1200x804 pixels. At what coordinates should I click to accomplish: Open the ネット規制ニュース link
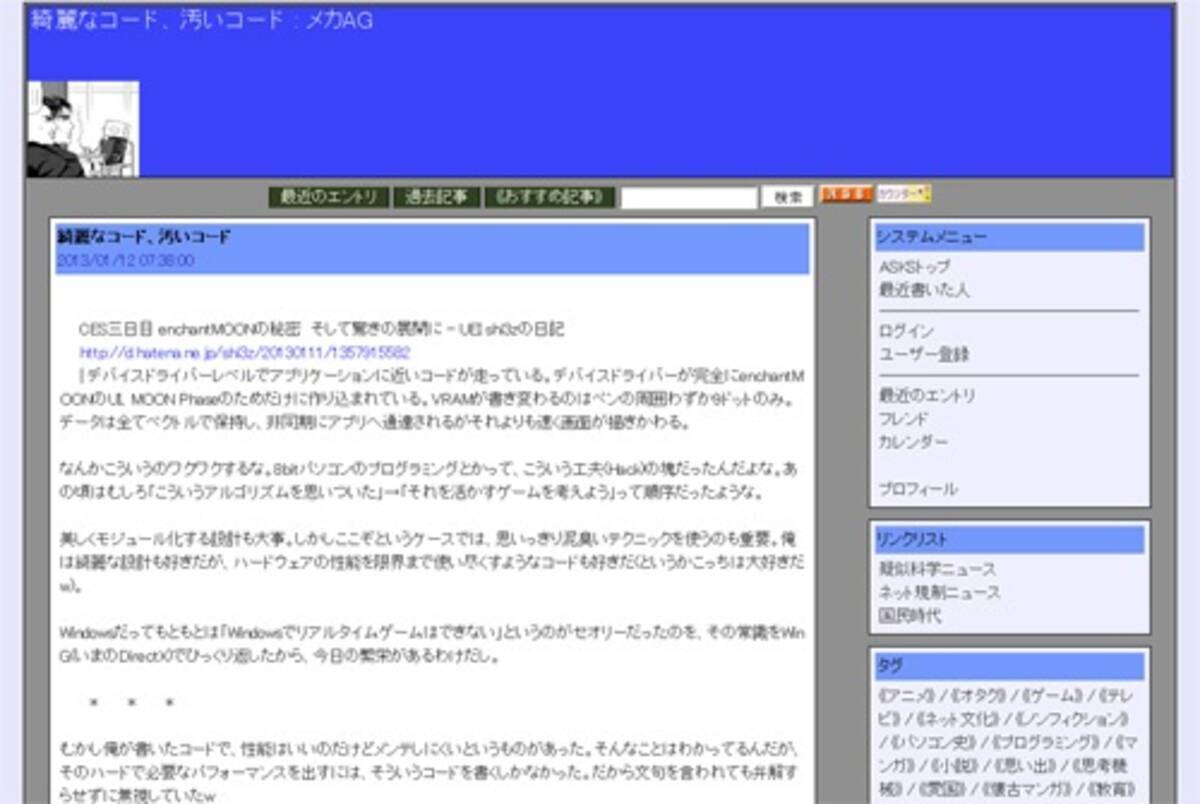tap(939, 592)
